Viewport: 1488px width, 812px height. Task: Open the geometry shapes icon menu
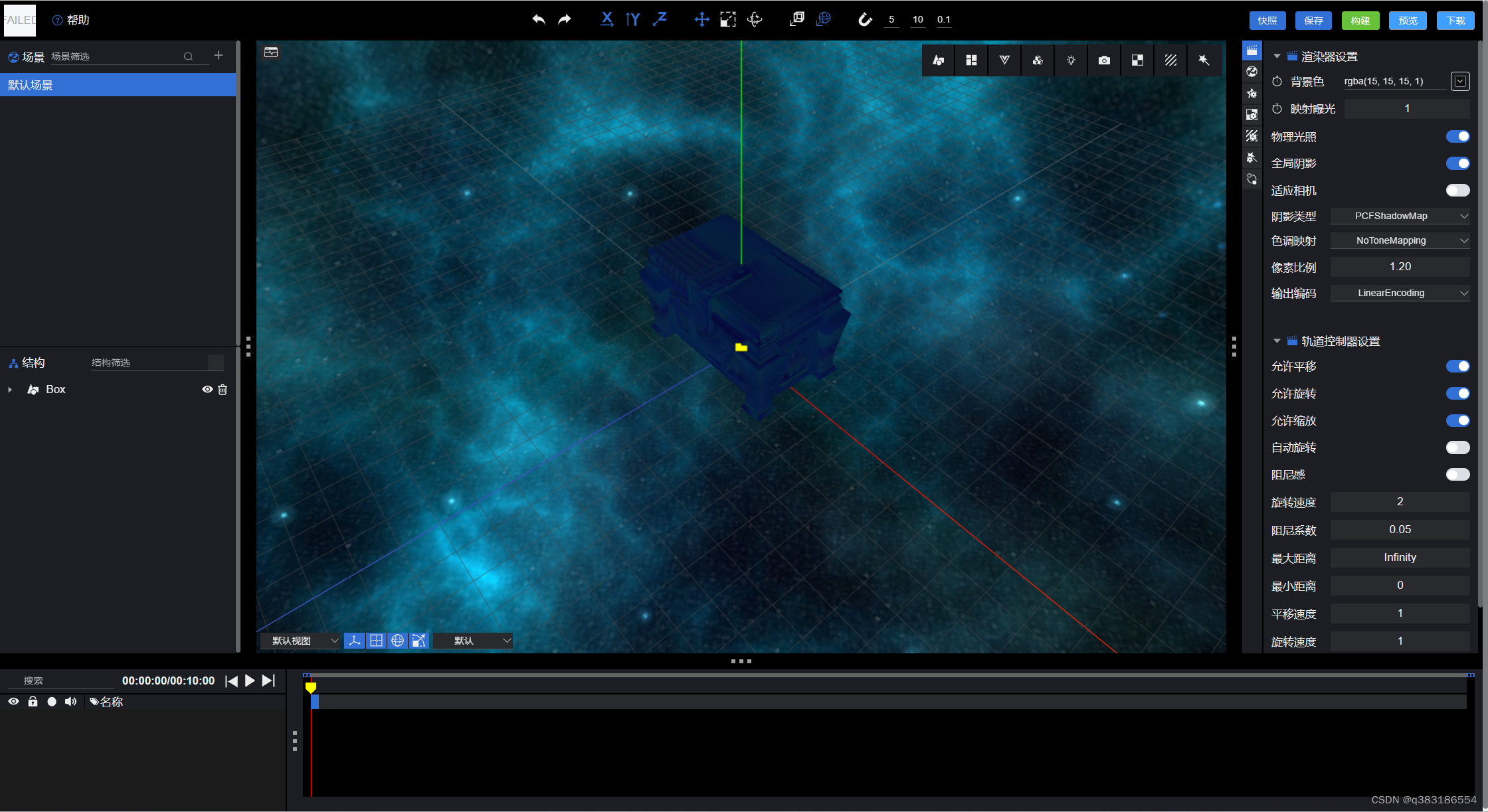click(938, 60)
